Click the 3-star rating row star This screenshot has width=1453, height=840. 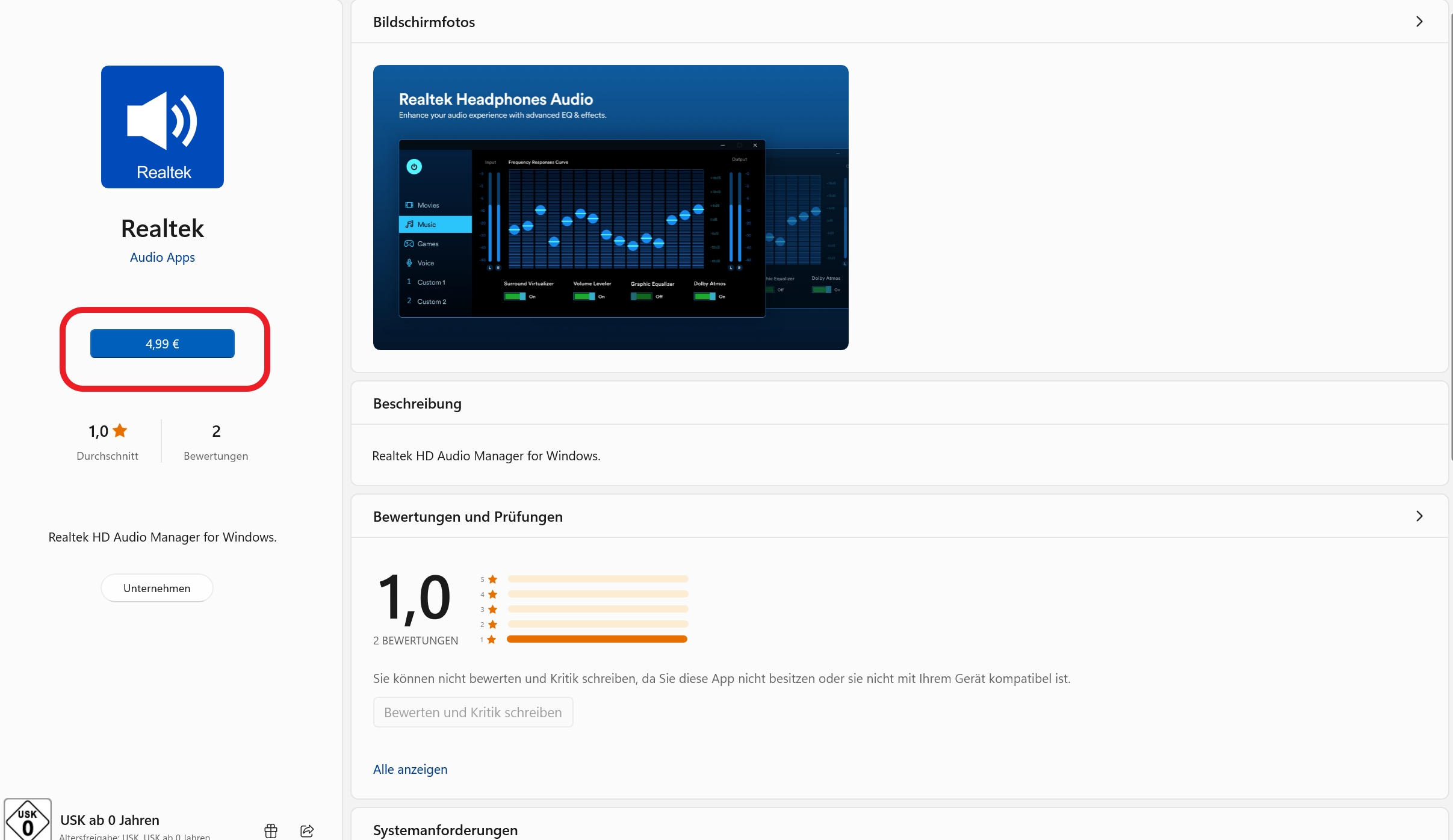(492, 610)
